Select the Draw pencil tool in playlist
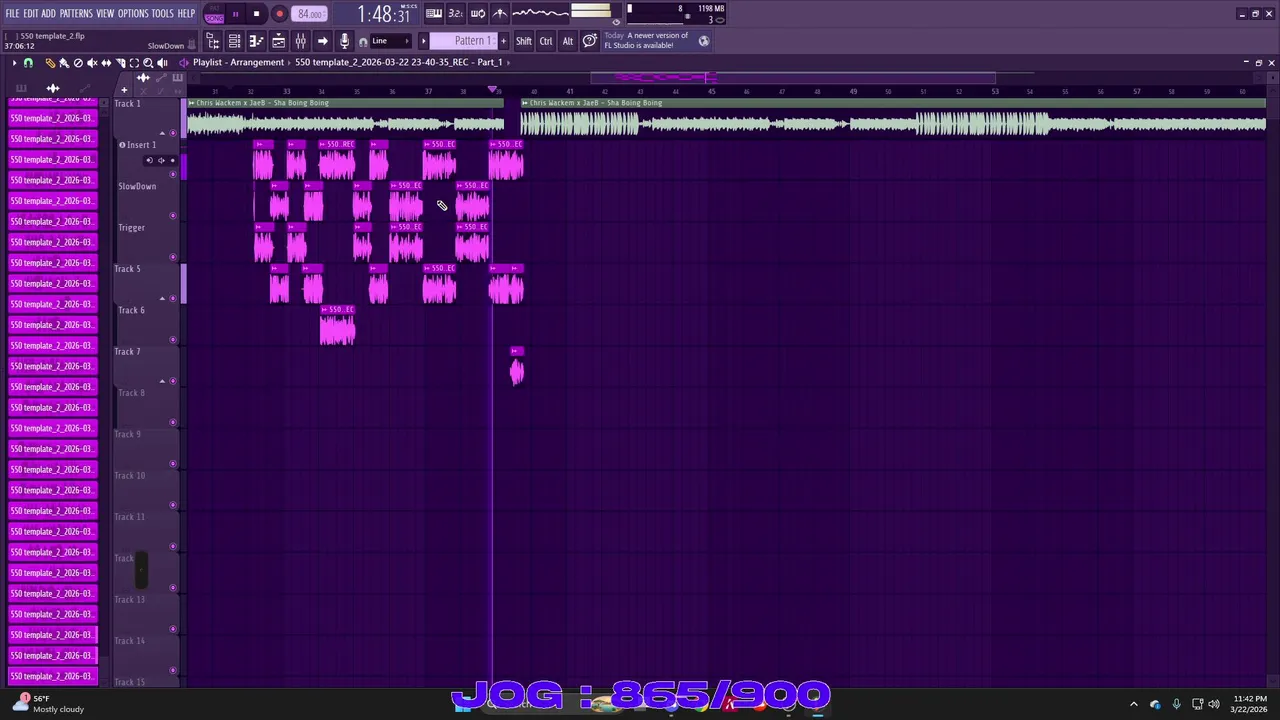1280x720 pixels. tap(50, 63)
